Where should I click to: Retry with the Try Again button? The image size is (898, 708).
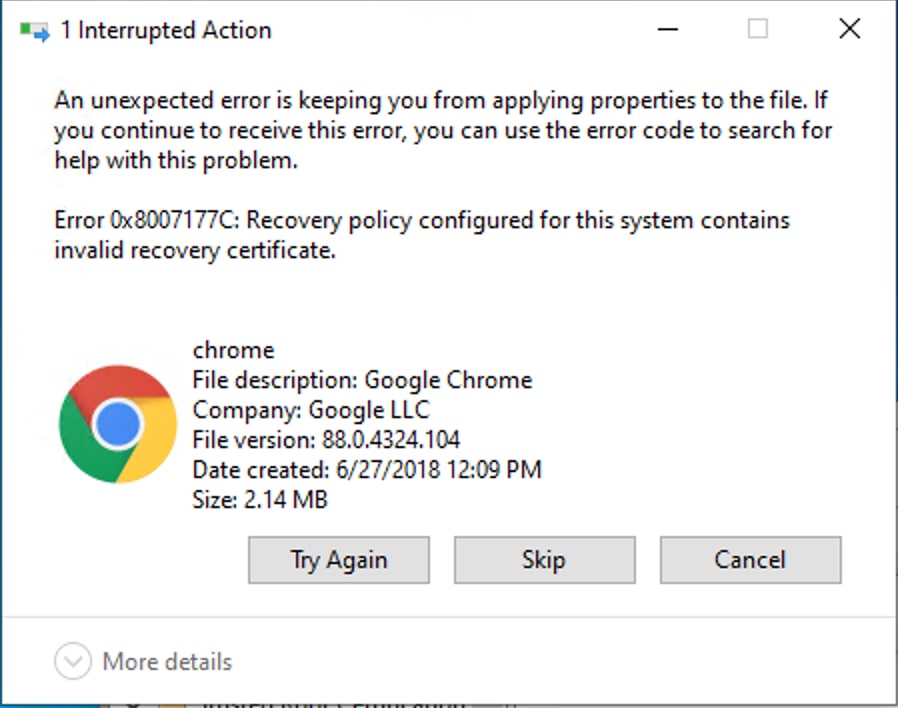[x=338, y=560]
